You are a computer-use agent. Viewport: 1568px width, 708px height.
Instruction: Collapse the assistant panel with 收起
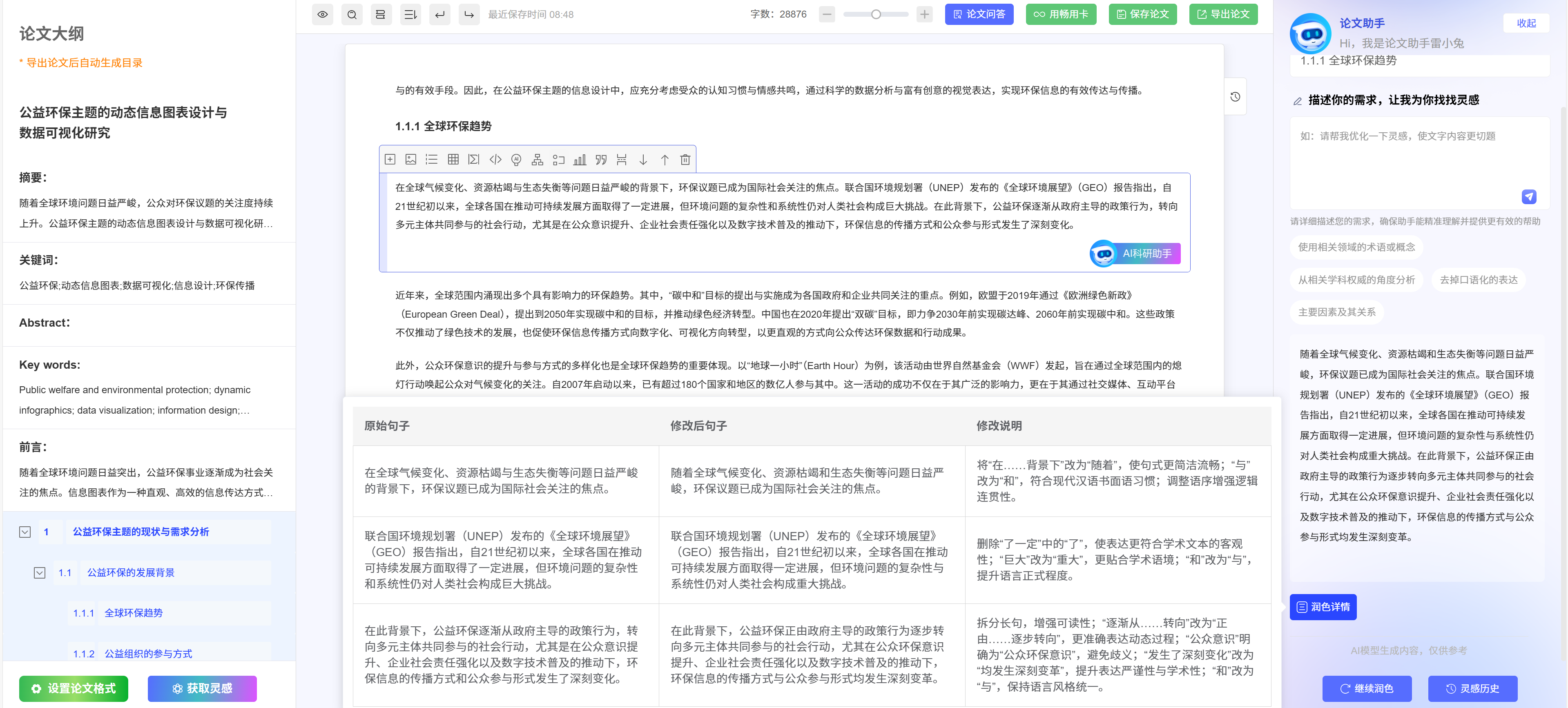click(x=1526, y=23)
